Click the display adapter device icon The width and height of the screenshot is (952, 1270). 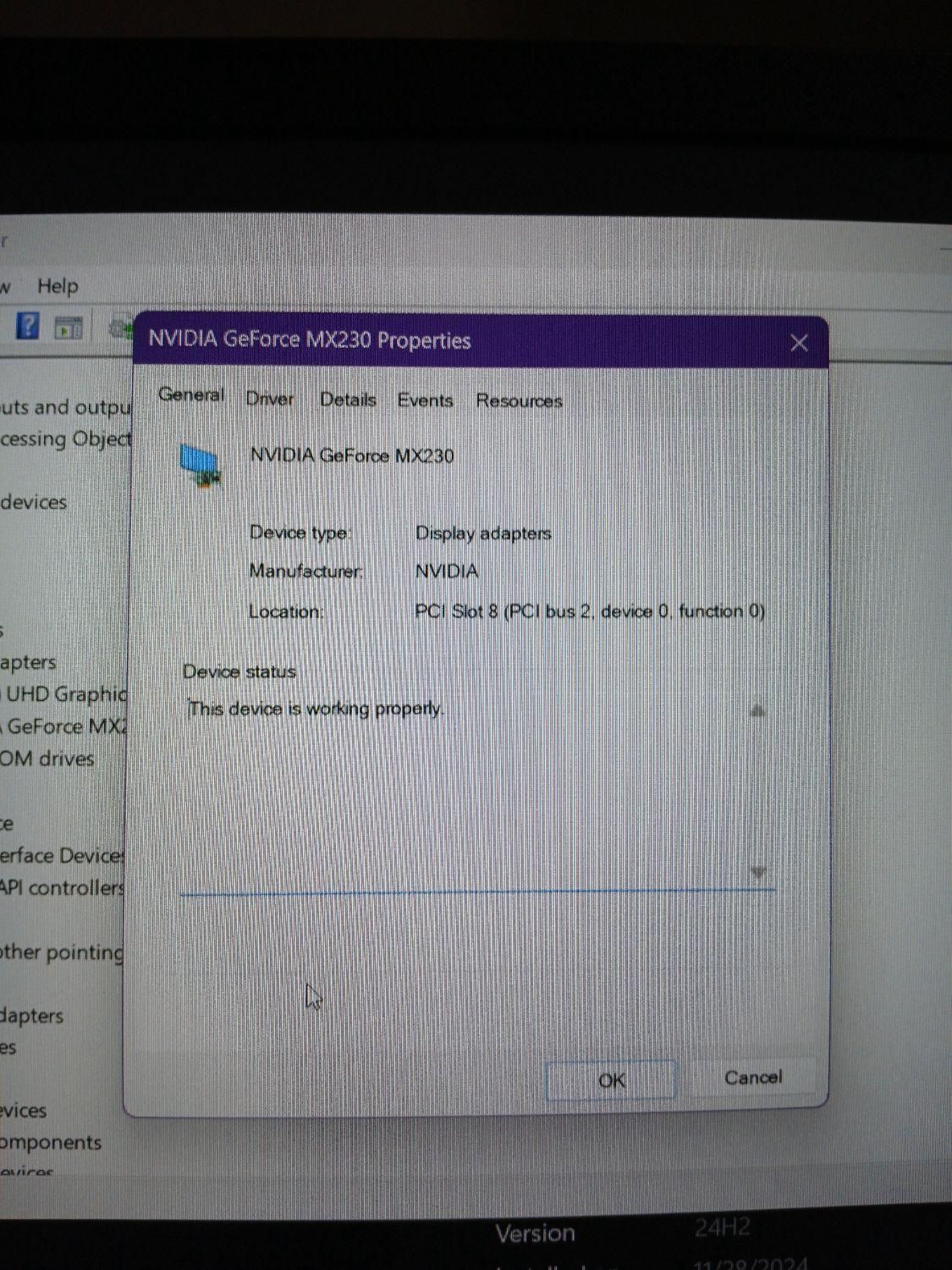tap(201, 467)
